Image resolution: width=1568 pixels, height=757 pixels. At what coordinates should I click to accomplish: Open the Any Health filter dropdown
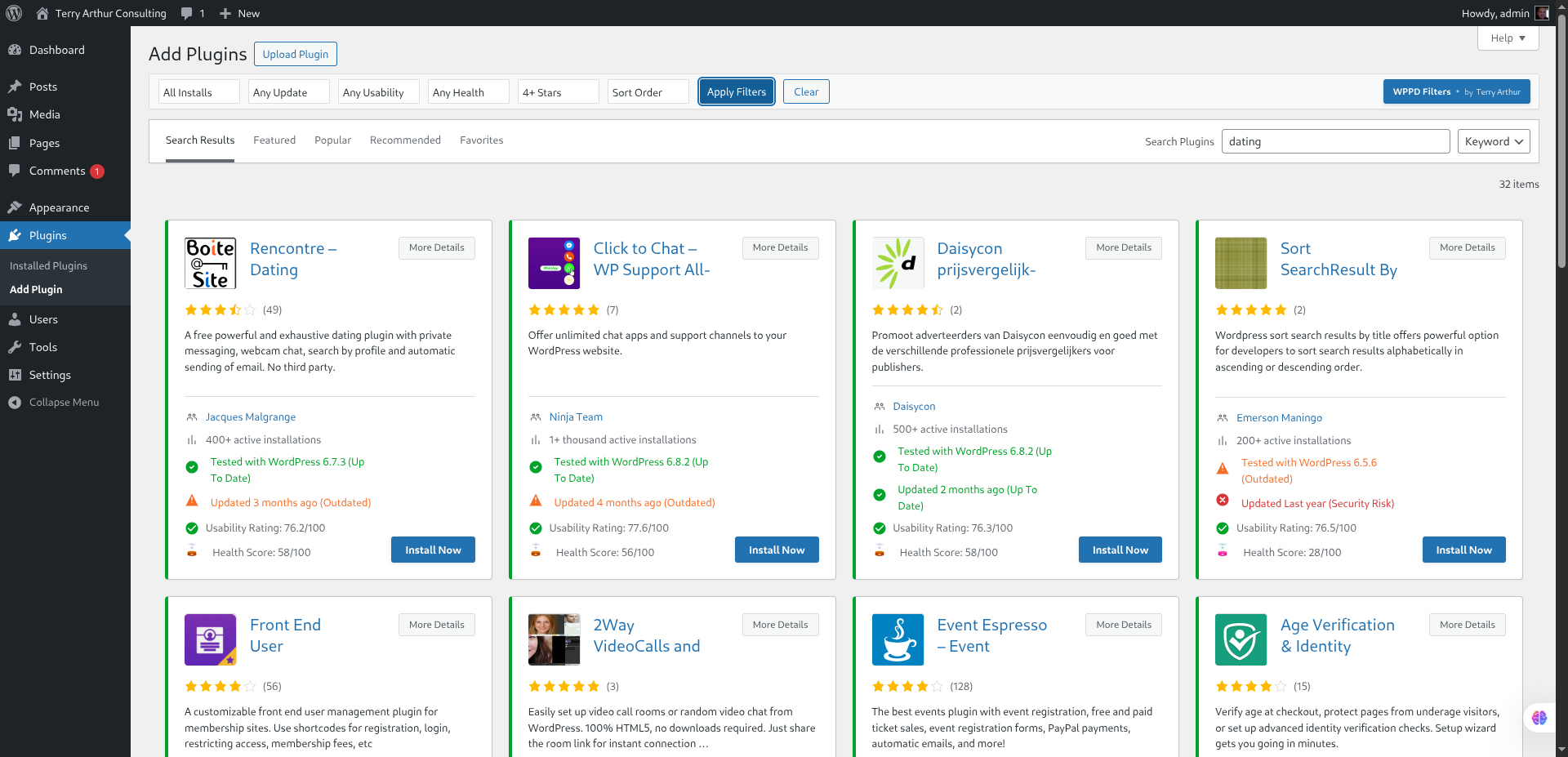469,92
